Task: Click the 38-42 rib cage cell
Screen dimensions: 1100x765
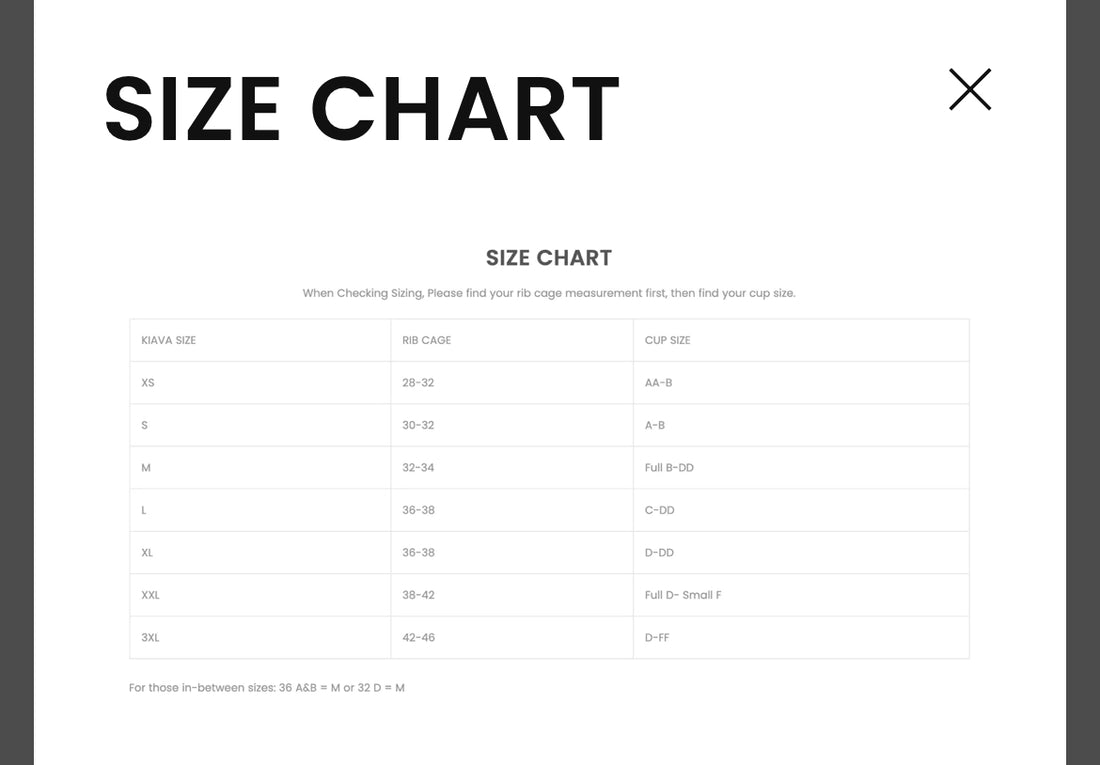Action: click(418, 595)
